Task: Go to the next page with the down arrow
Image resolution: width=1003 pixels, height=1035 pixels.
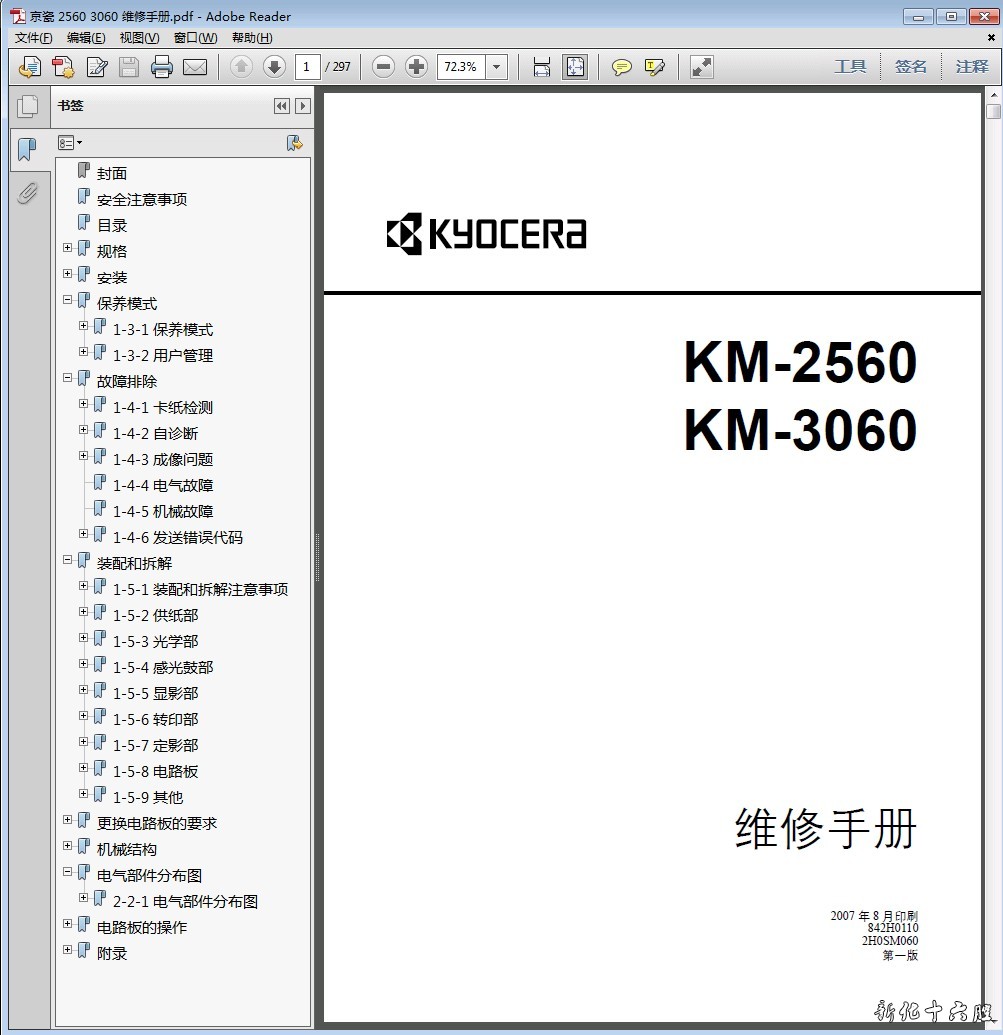Action: [x=274, y=67]
